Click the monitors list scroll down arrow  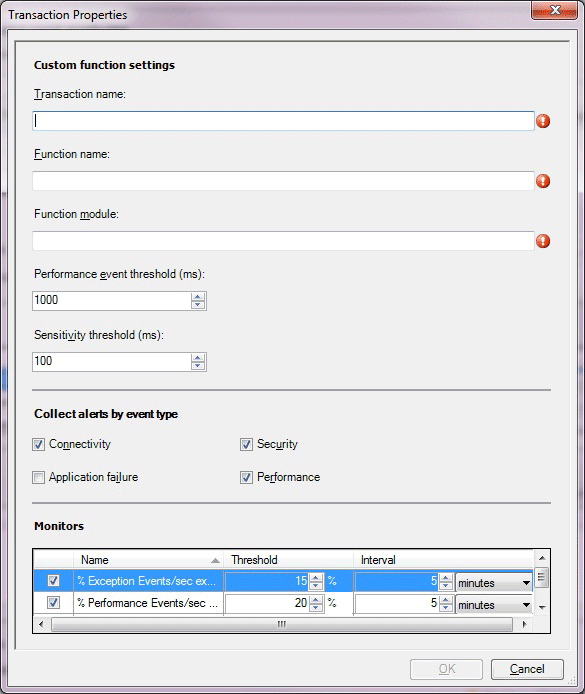coord(542,608)
